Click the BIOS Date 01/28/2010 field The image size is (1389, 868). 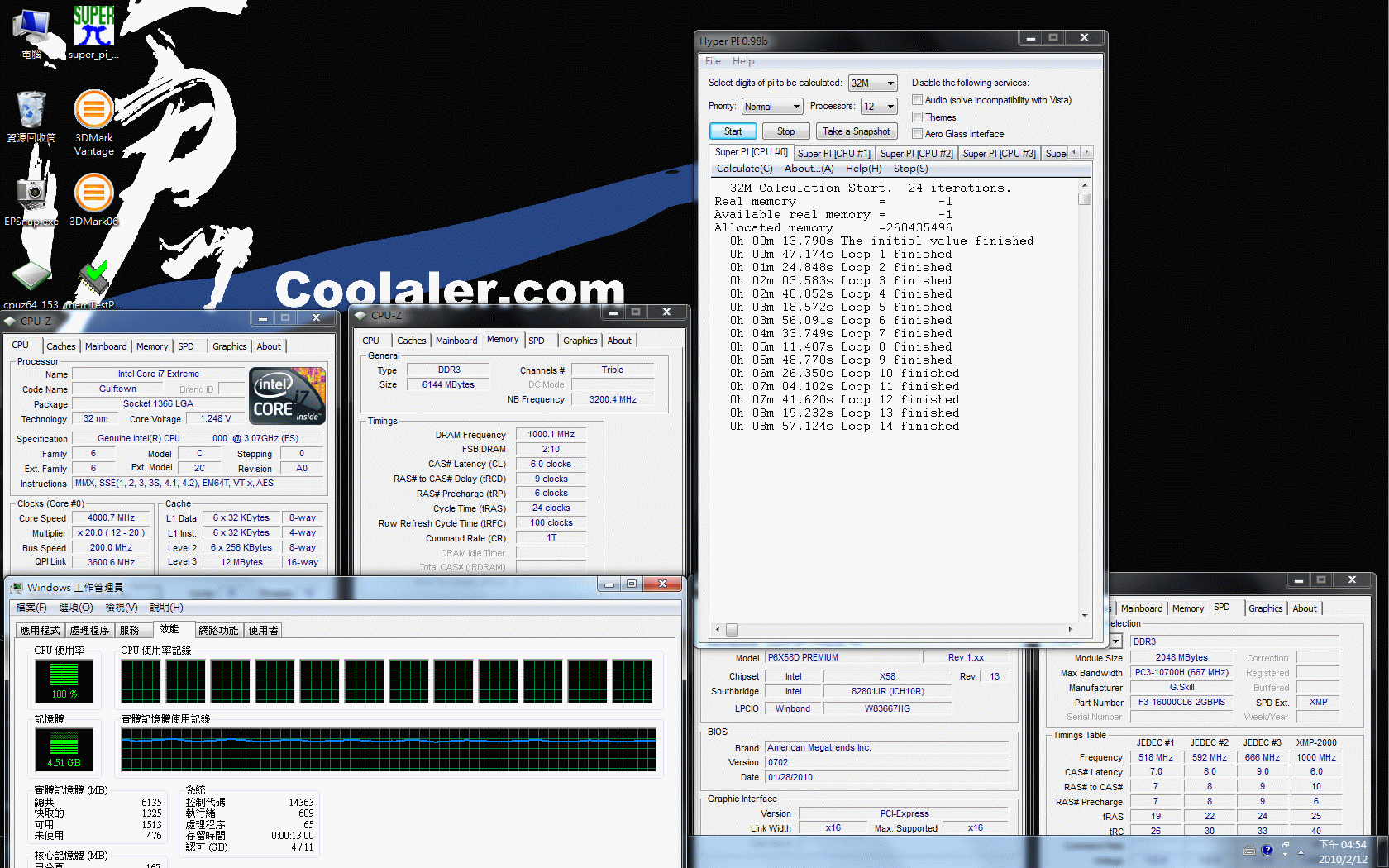[x=886, y=777]
